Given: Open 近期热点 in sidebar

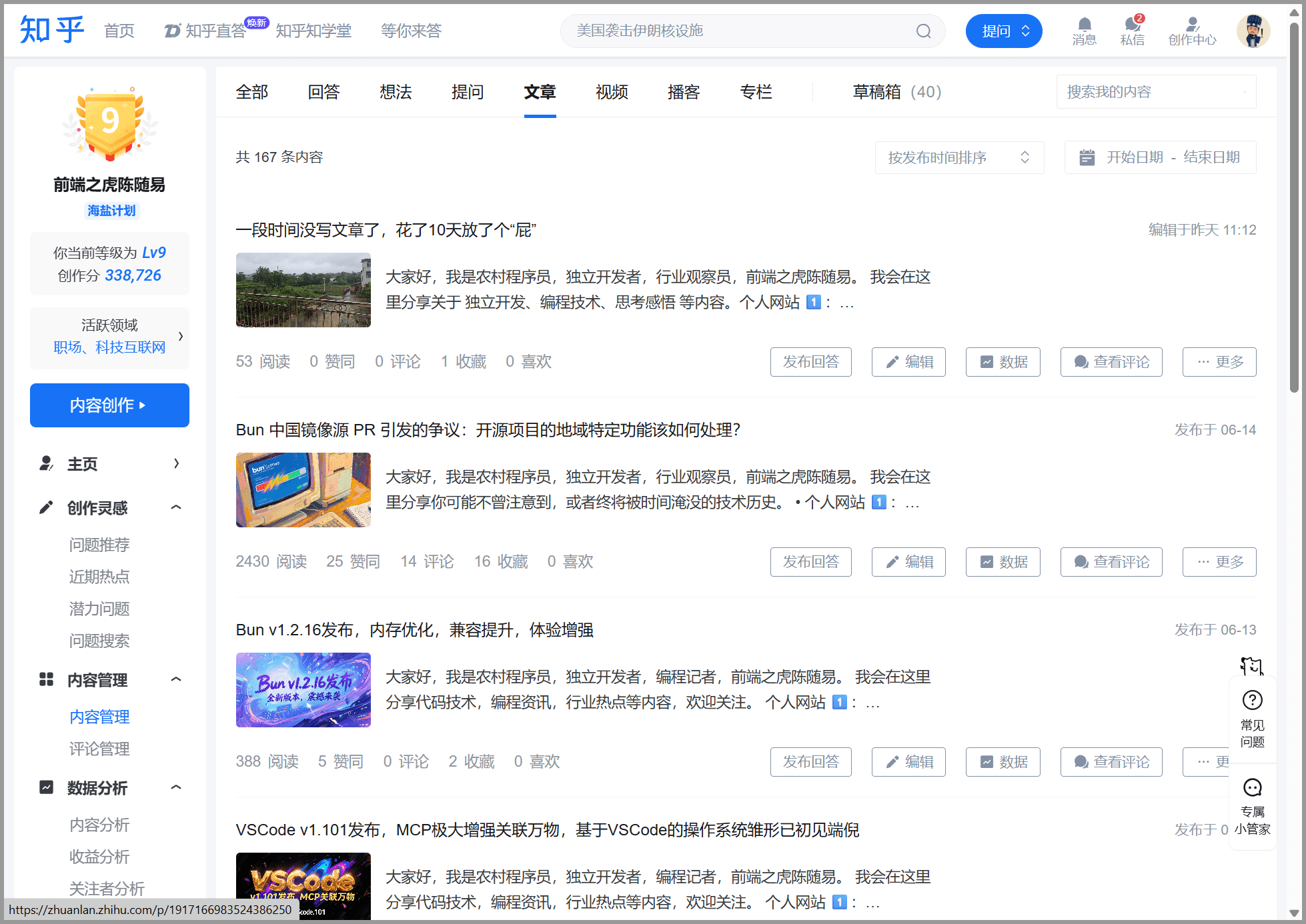Looking at the screenshot, I should (99, 577).
